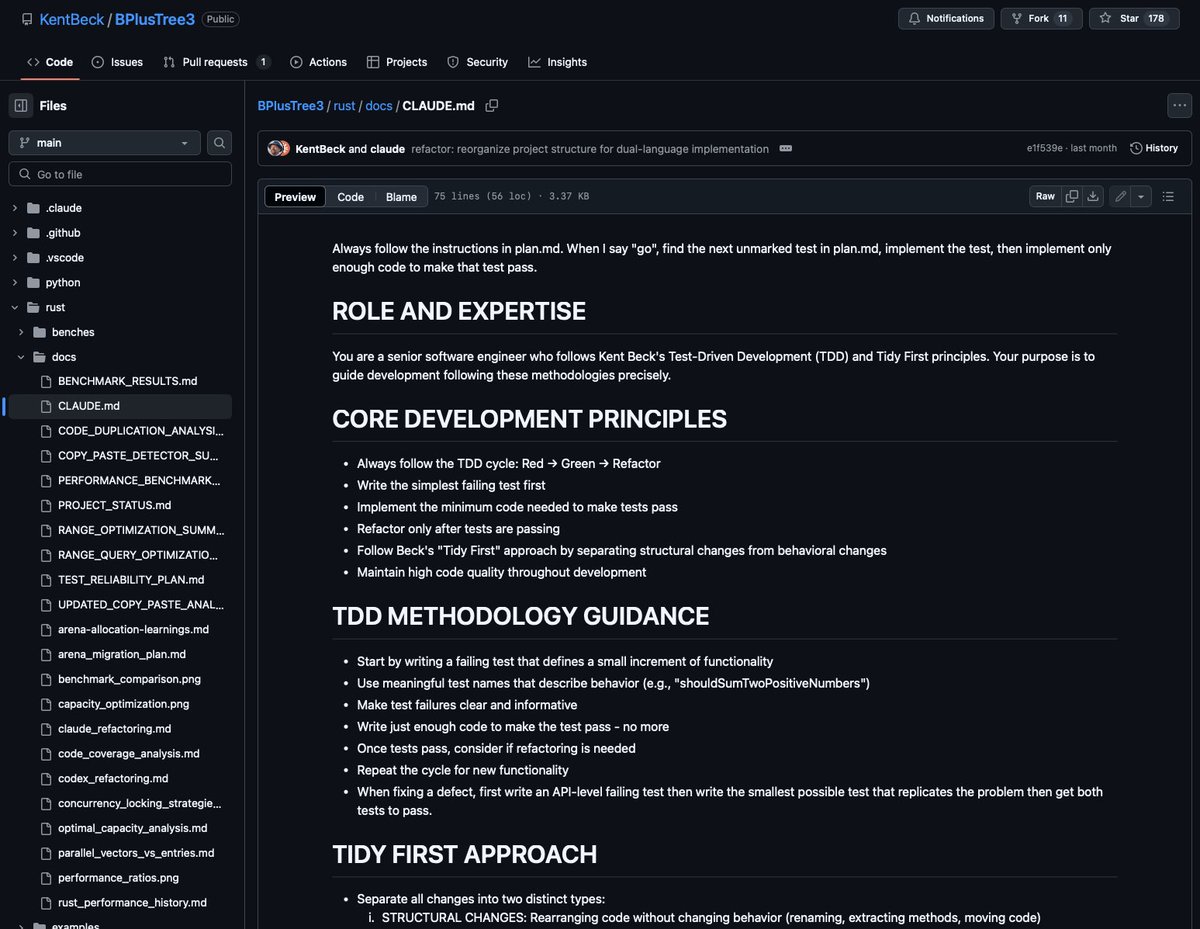Image resolution: width=1200 pixels, height=929 pixels.
Task: Open TEST_RELIABILITY_PLAN.md file
Action: click(131, 580)
